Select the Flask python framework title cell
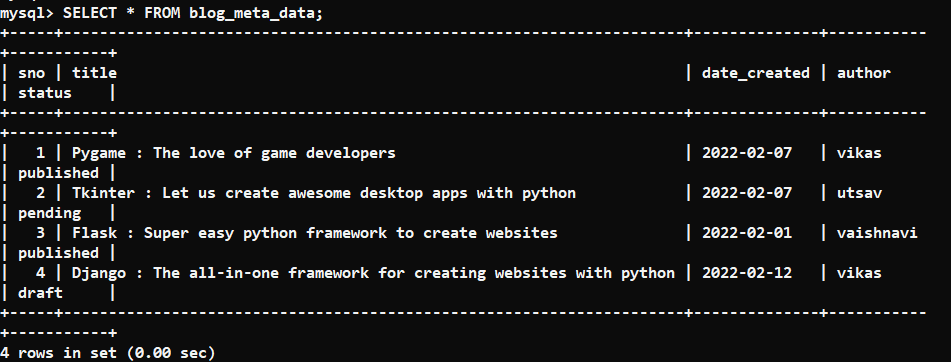951x362 pixels. point(315,233)
